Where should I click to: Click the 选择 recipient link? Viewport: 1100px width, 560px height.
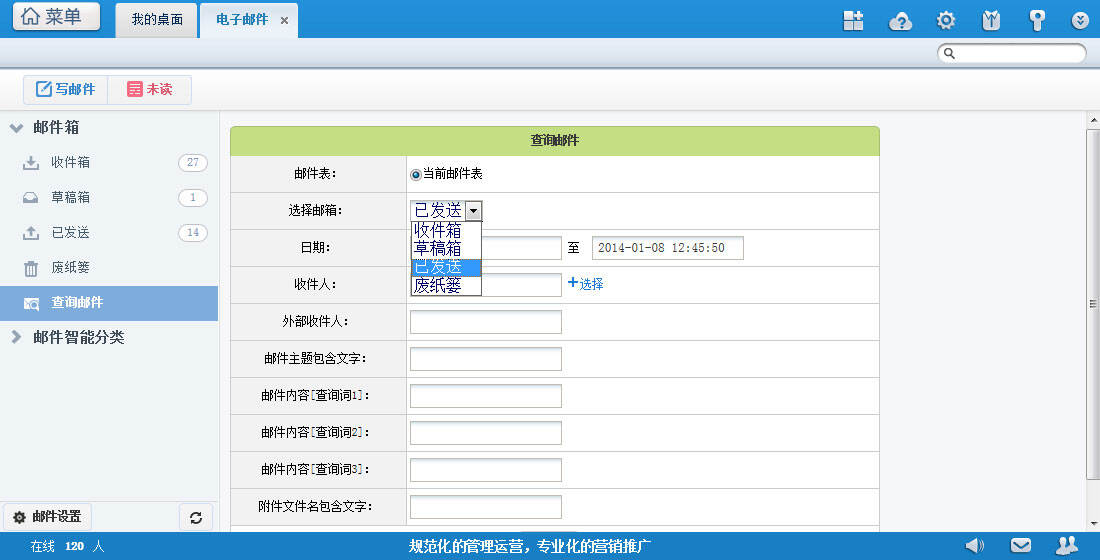click(586, 284)
